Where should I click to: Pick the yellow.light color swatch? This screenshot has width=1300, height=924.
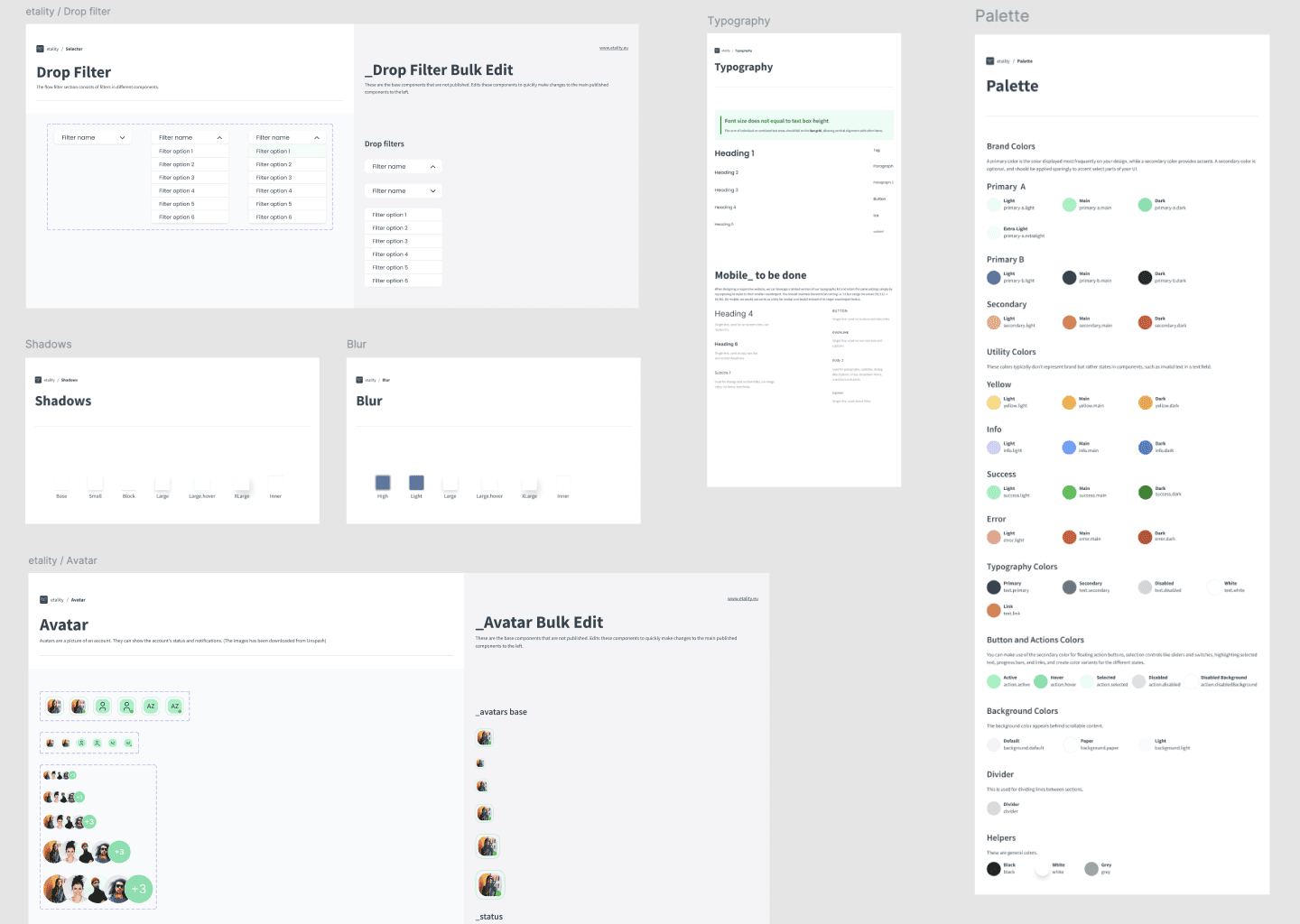click(x=994, y=402)
